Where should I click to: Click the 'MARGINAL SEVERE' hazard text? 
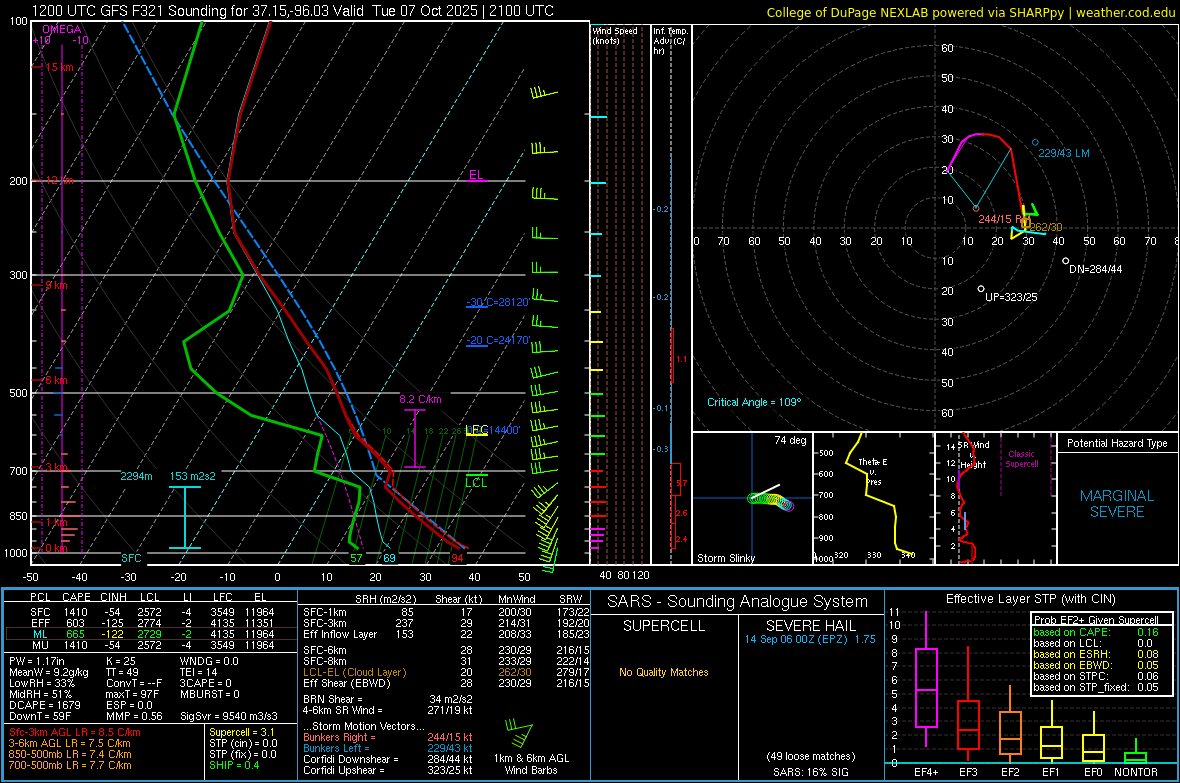click(x=1117, y=504)
